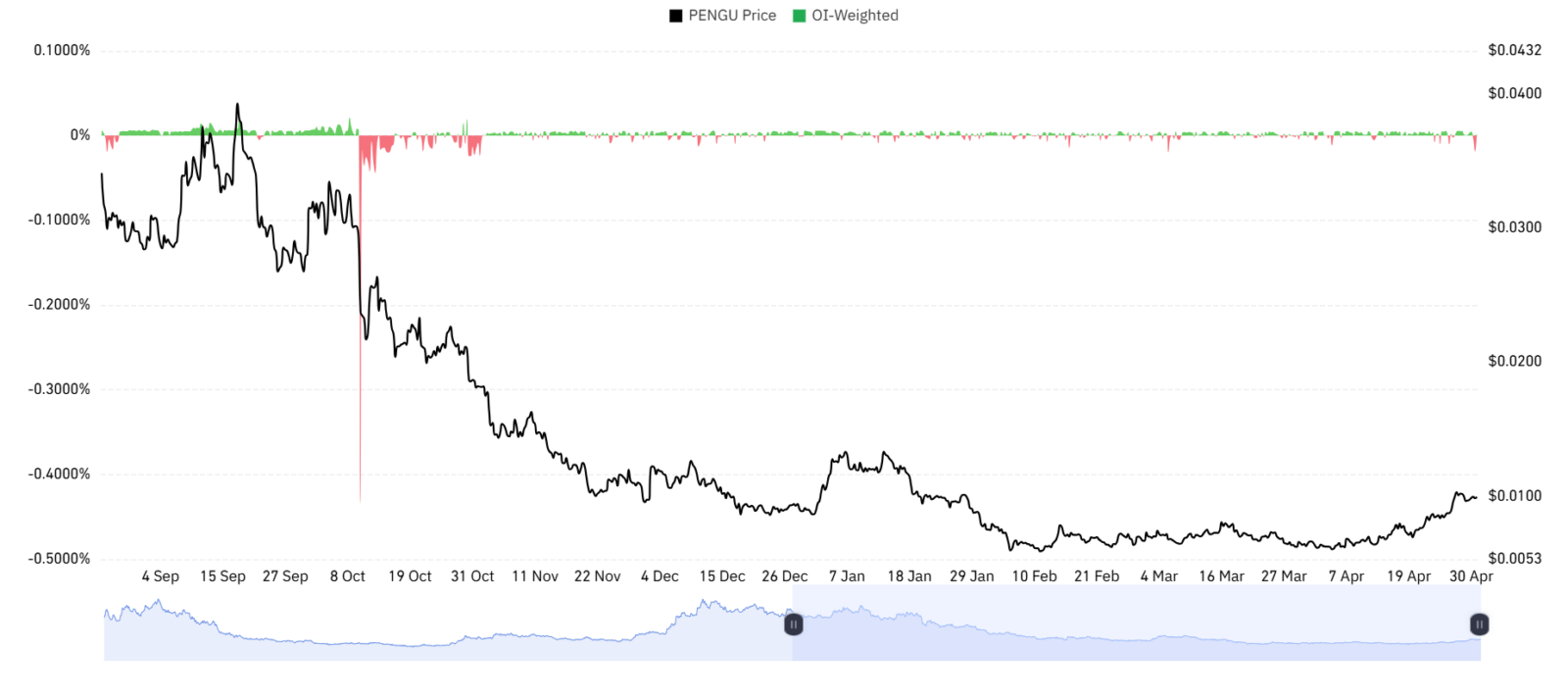The width and height of the screenshot is (1568, 699).
Task: Grab the right range slider handle
Action: pos(1480,624)
